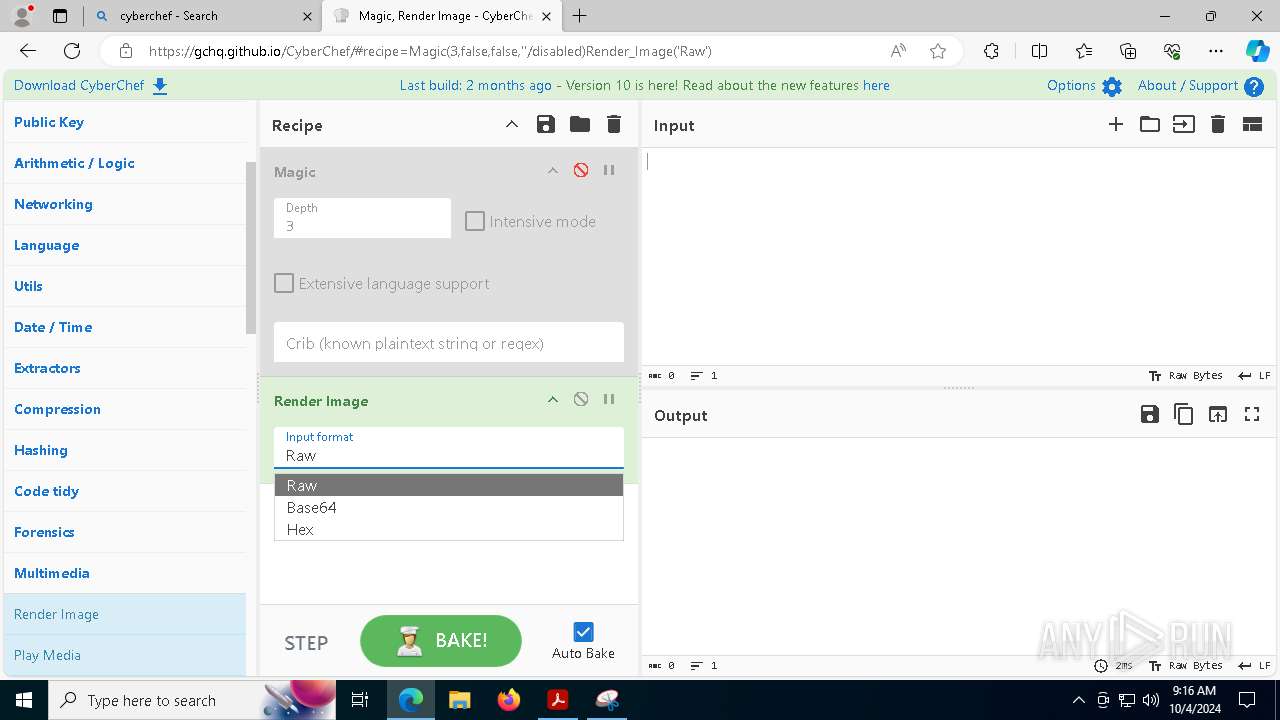Expand Hashing category
1280x720 pixels.
click(x=125, y=450)
